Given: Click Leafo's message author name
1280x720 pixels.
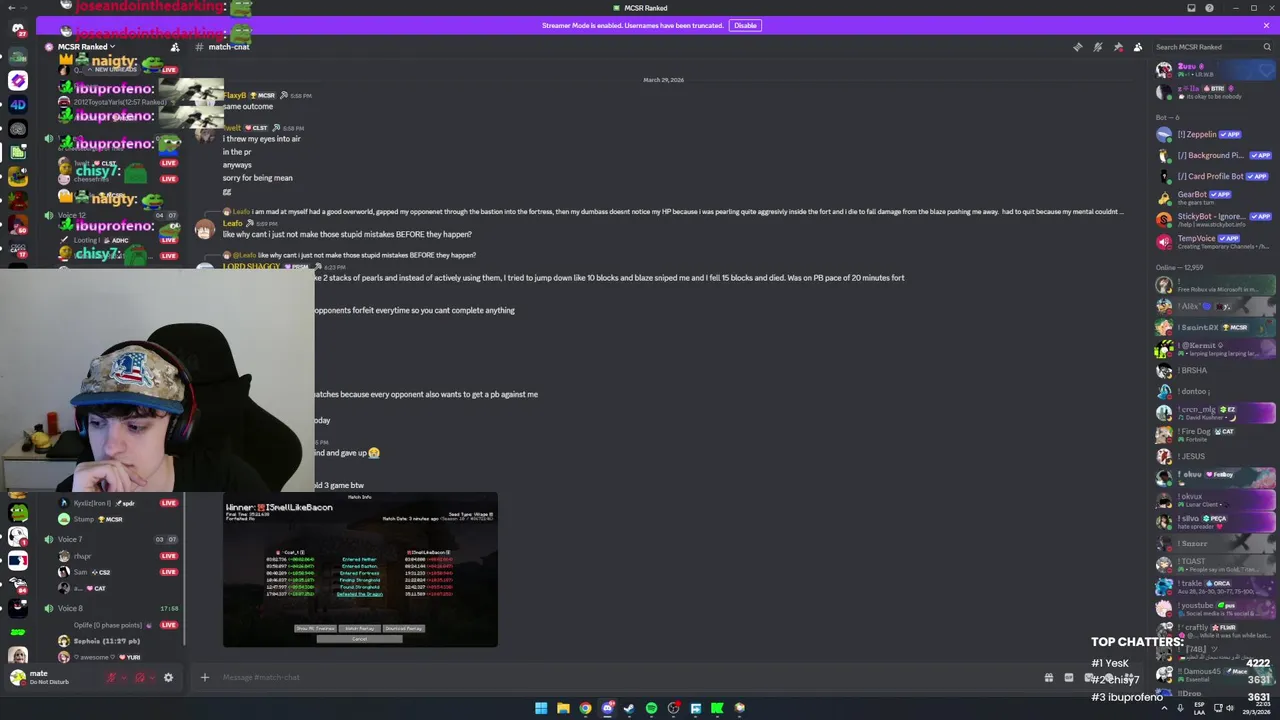Looking at the screenshot, I should [233, 223].
